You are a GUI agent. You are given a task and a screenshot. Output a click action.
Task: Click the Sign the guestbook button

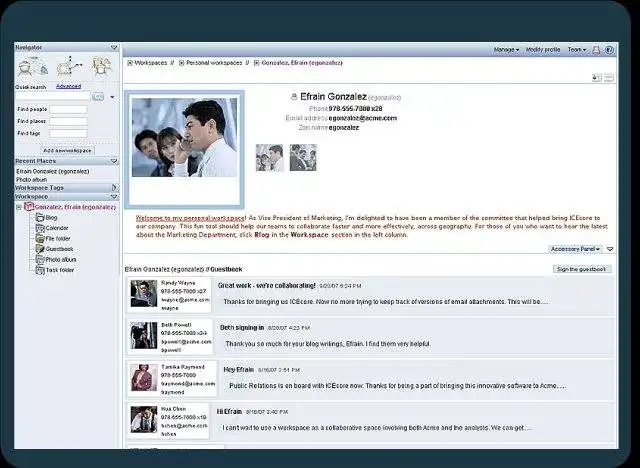[x=582, y=269]
